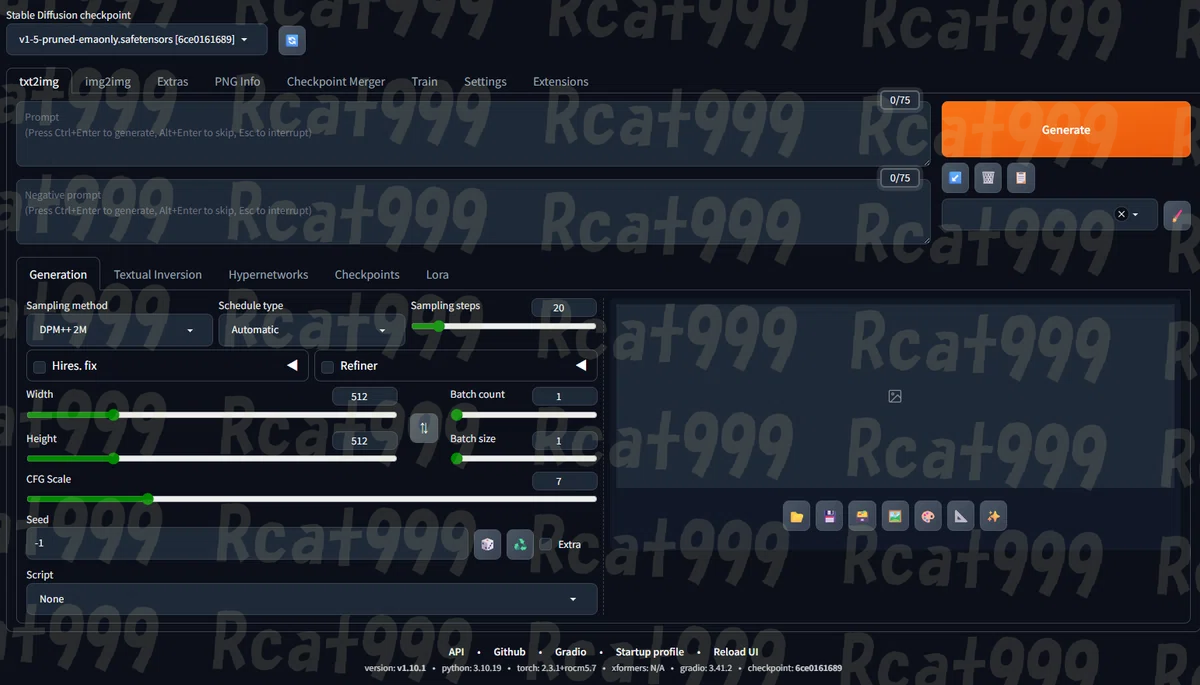Enable the Hires. fix checkbox
The width and height of the screenshot is (1200, 685).
click(x=40, y=366)
